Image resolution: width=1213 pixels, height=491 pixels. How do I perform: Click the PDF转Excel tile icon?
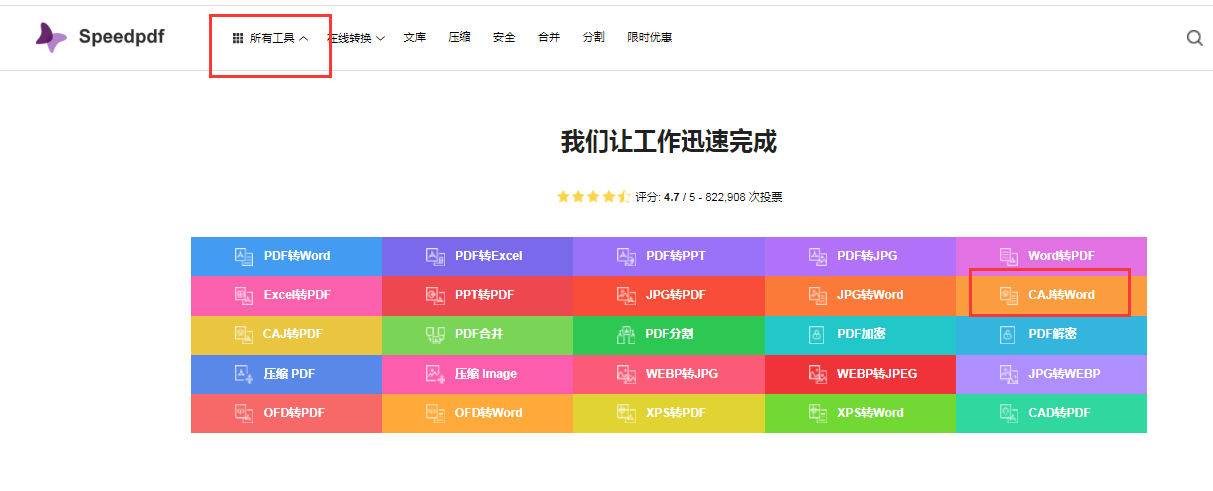tap(435, 256)
